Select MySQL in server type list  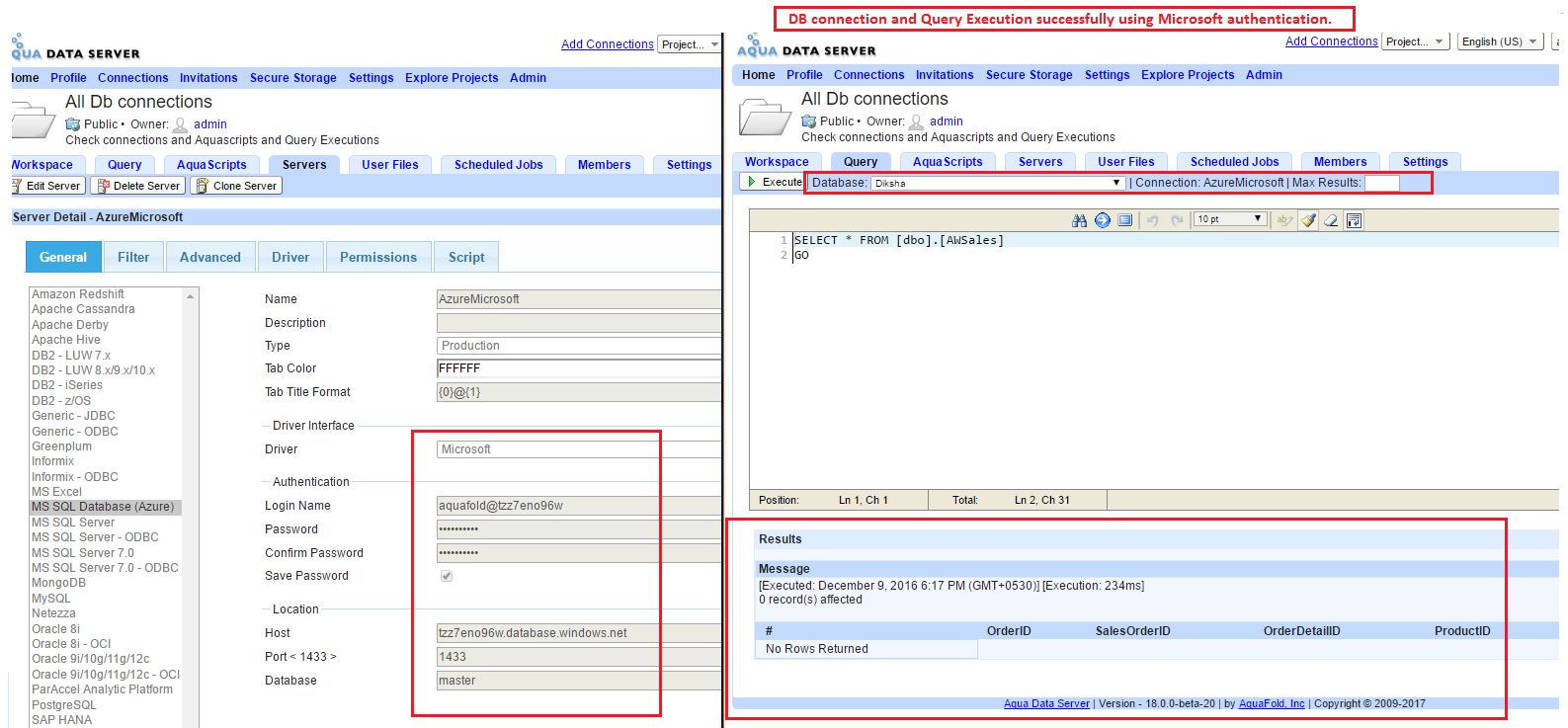(51, 599)
